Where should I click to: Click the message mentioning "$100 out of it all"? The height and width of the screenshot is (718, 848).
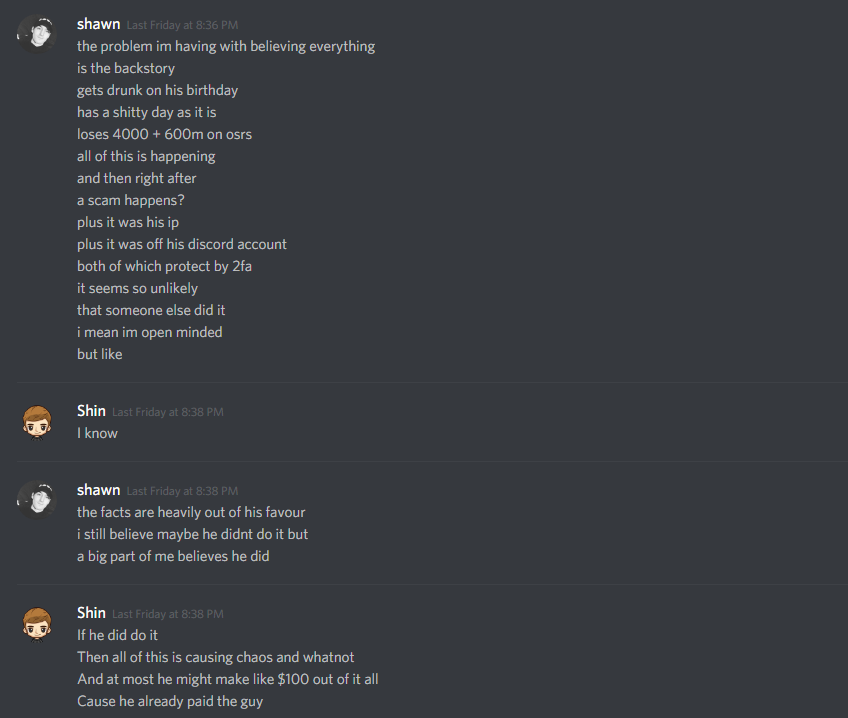(x=228, y=679)
